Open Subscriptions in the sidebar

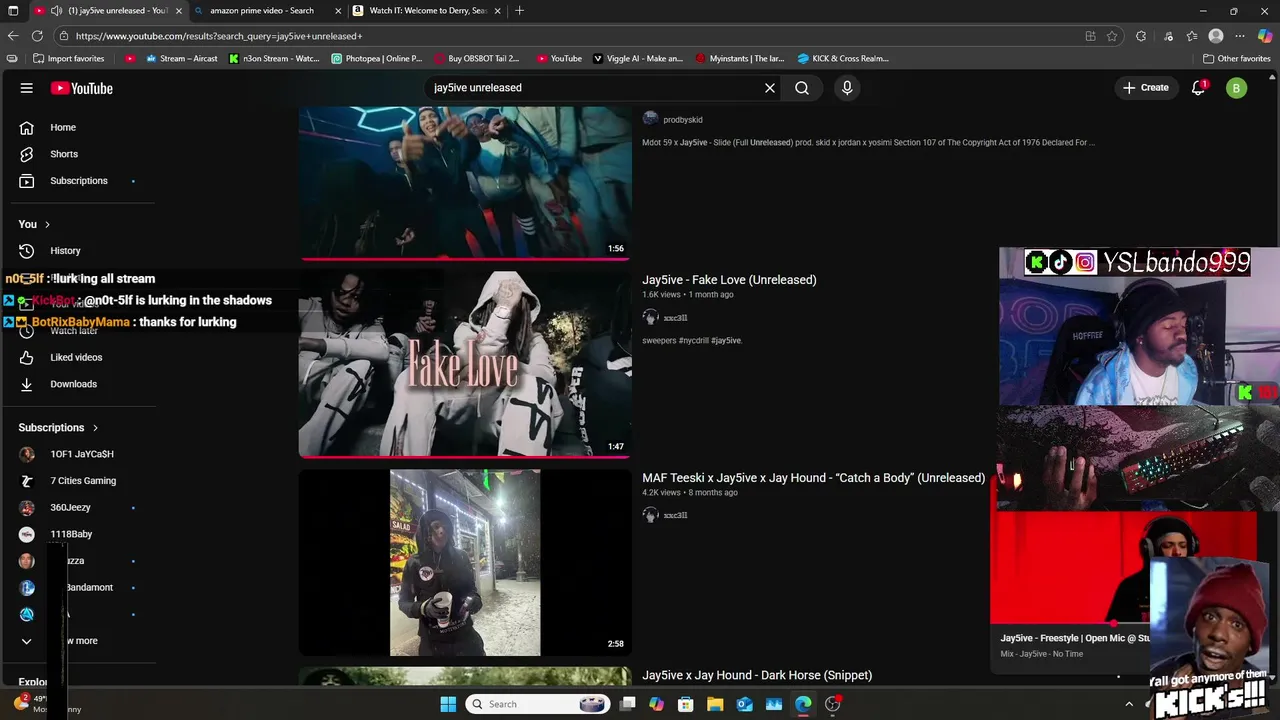(79, 181)
